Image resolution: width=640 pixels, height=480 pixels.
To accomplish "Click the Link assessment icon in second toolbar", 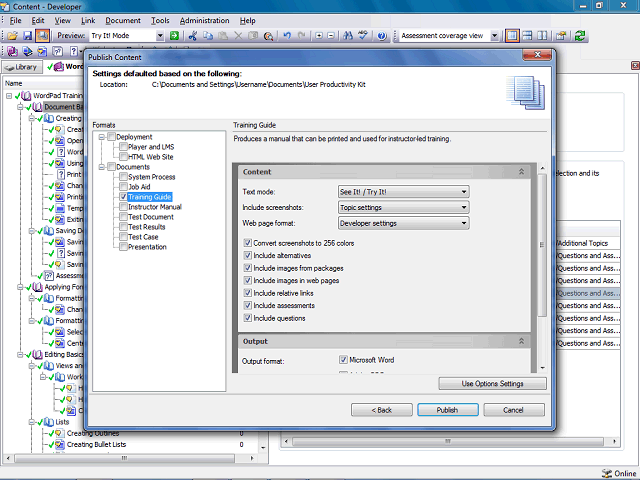I will pos(58,51).
